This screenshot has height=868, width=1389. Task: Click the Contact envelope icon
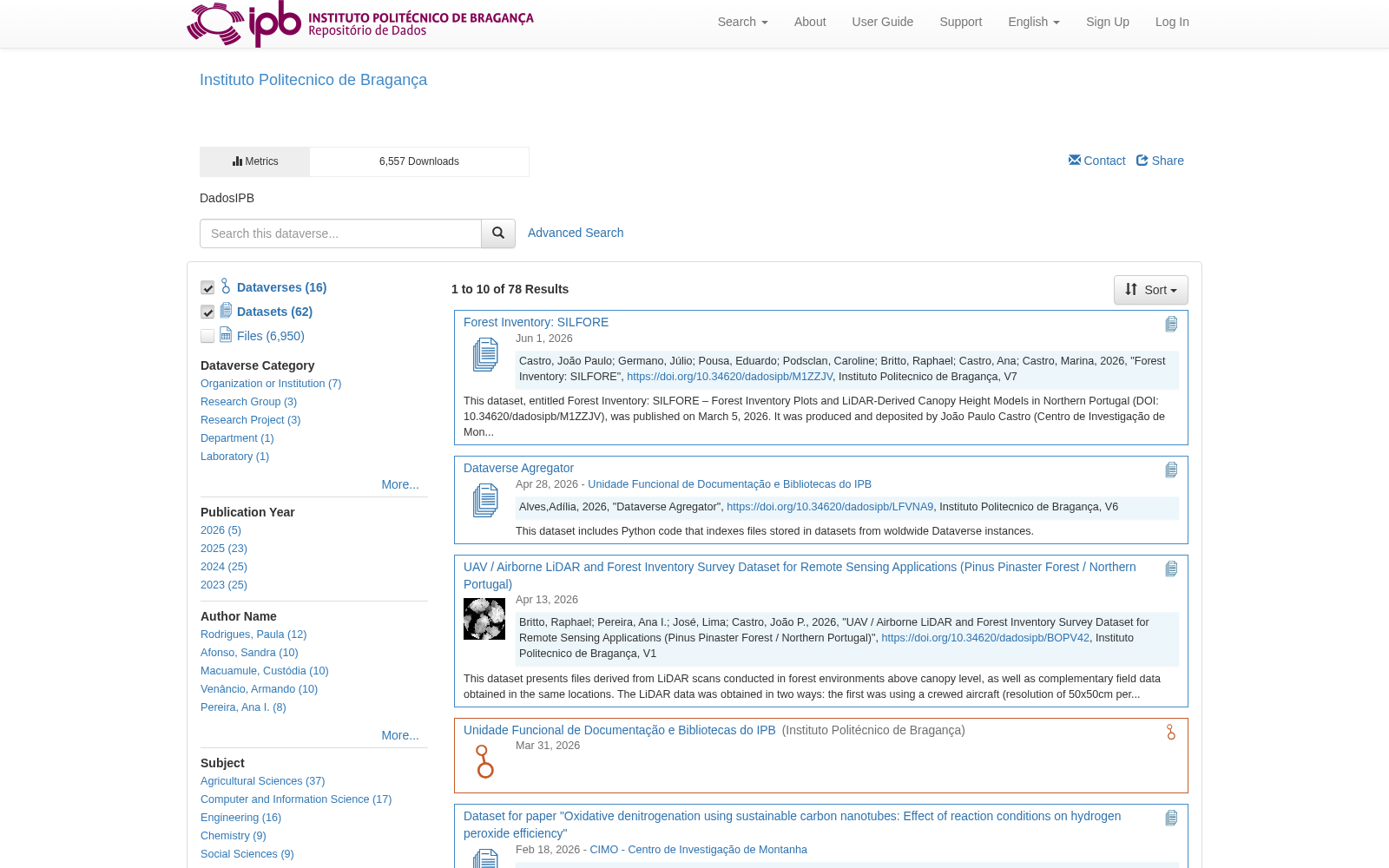[1075, 160]
